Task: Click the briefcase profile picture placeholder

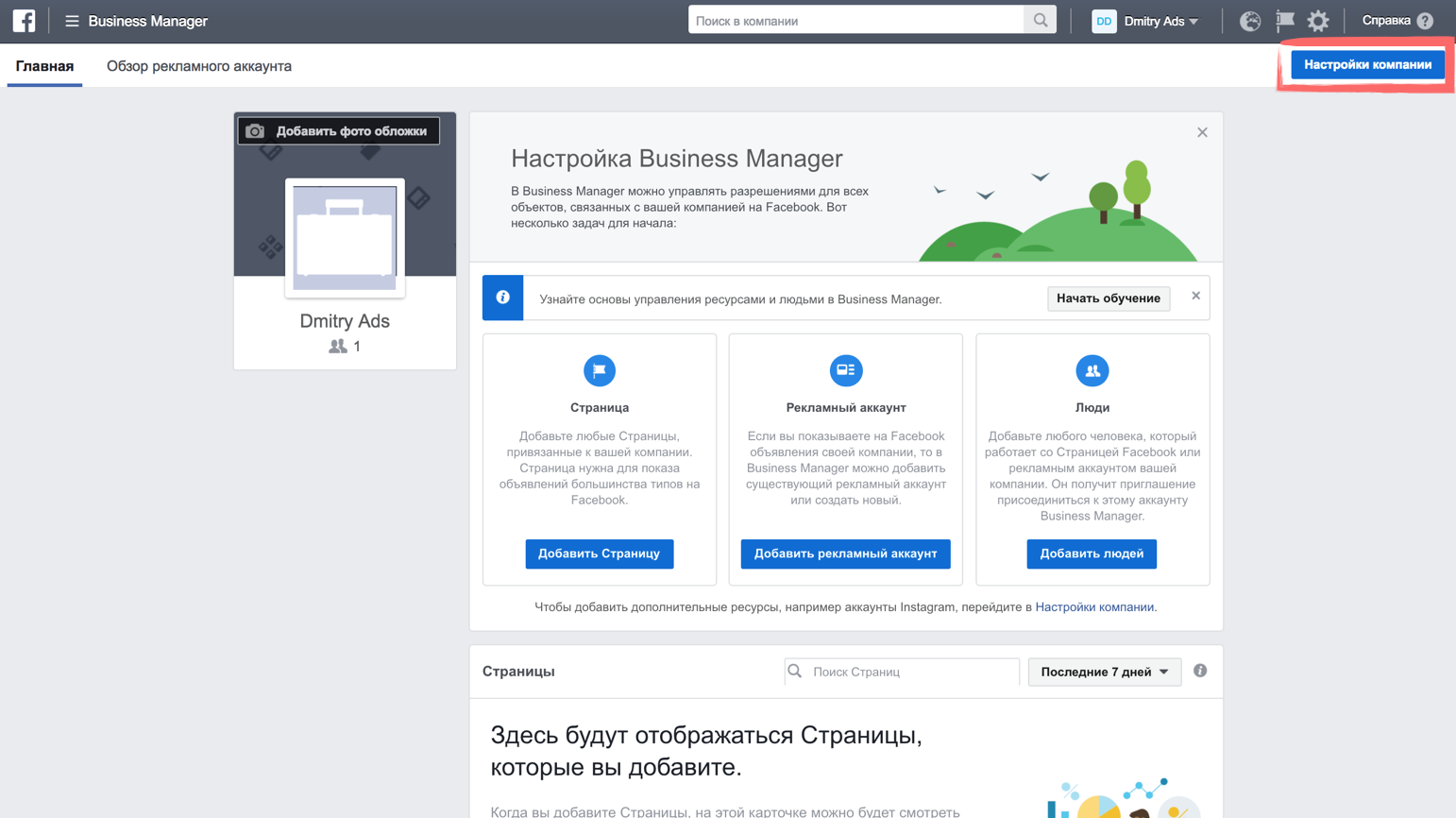Action: click(345, 238)
